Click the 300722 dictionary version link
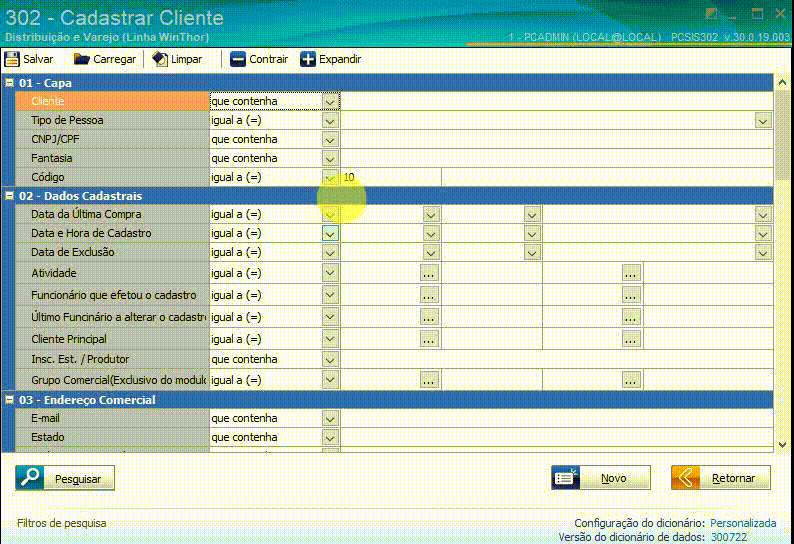Screen dimensions: 794x544 [729, 537]
